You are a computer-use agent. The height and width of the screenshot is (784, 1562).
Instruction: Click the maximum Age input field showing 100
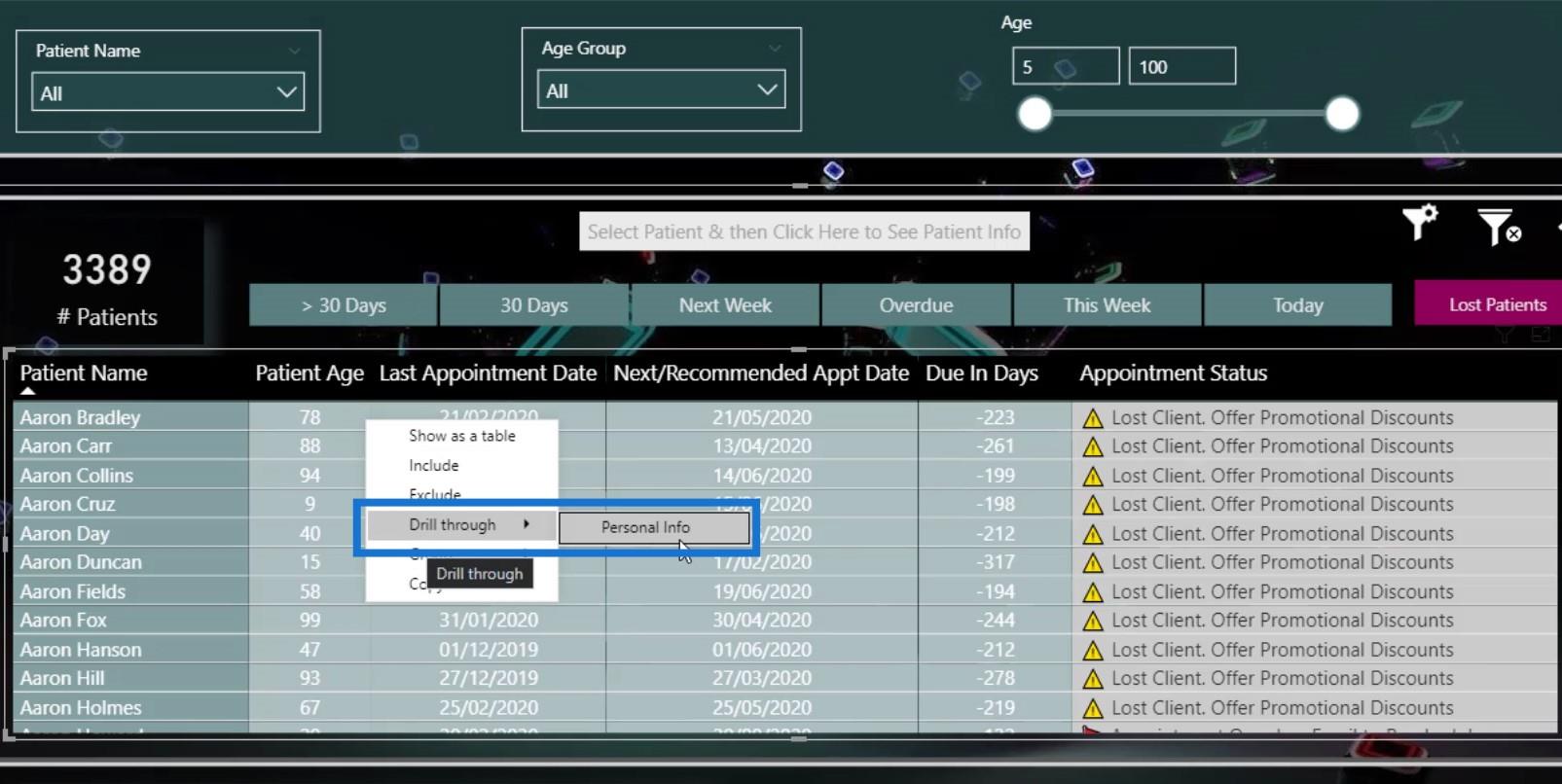tap(1181, 66)
